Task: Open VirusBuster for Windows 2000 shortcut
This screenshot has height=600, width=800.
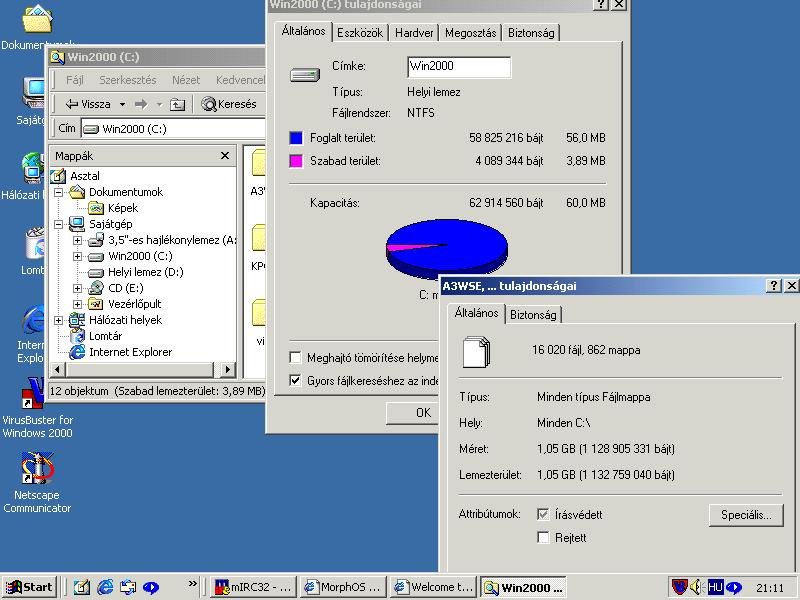Action: pyautogui.click(x=37, y=393)
